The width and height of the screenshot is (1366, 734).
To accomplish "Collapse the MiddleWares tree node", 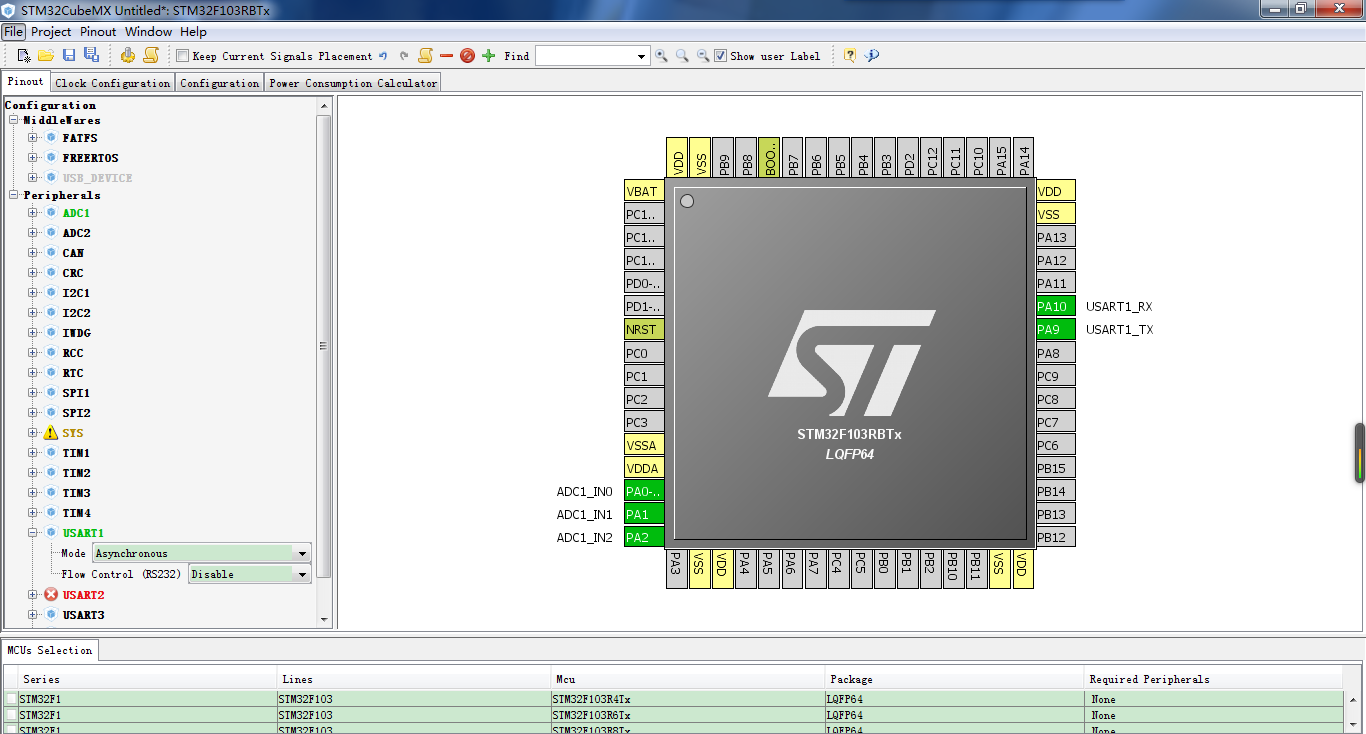I will [x=14, y=120].
